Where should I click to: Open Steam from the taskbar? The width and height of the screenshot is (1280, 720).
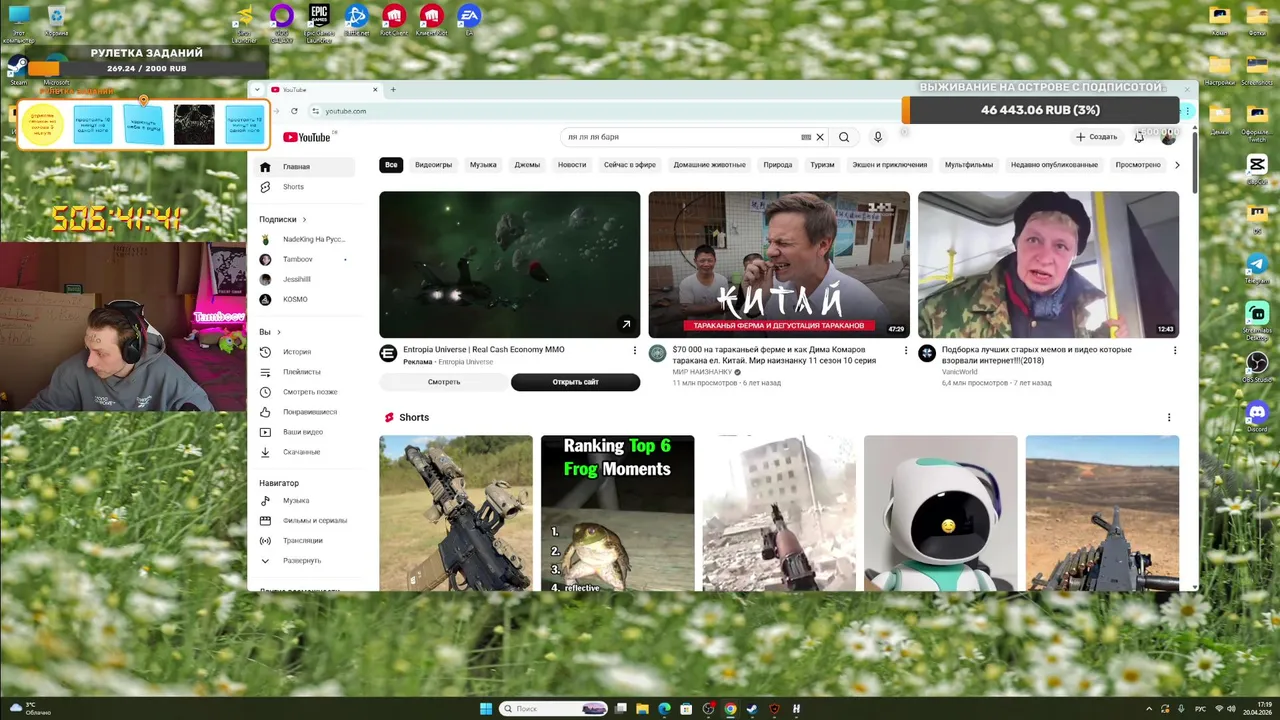point(752,709)
